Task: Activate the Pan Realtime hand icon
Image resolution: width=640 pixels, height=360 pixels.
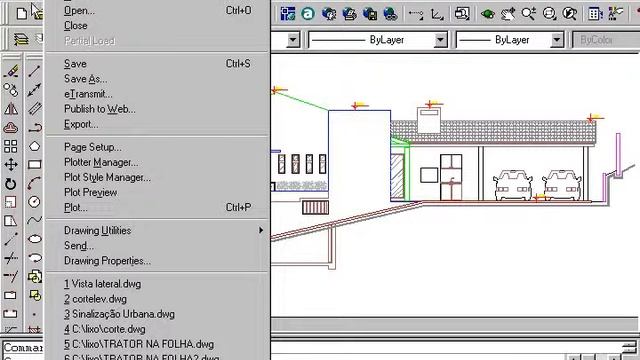Action: coord(508,14)
